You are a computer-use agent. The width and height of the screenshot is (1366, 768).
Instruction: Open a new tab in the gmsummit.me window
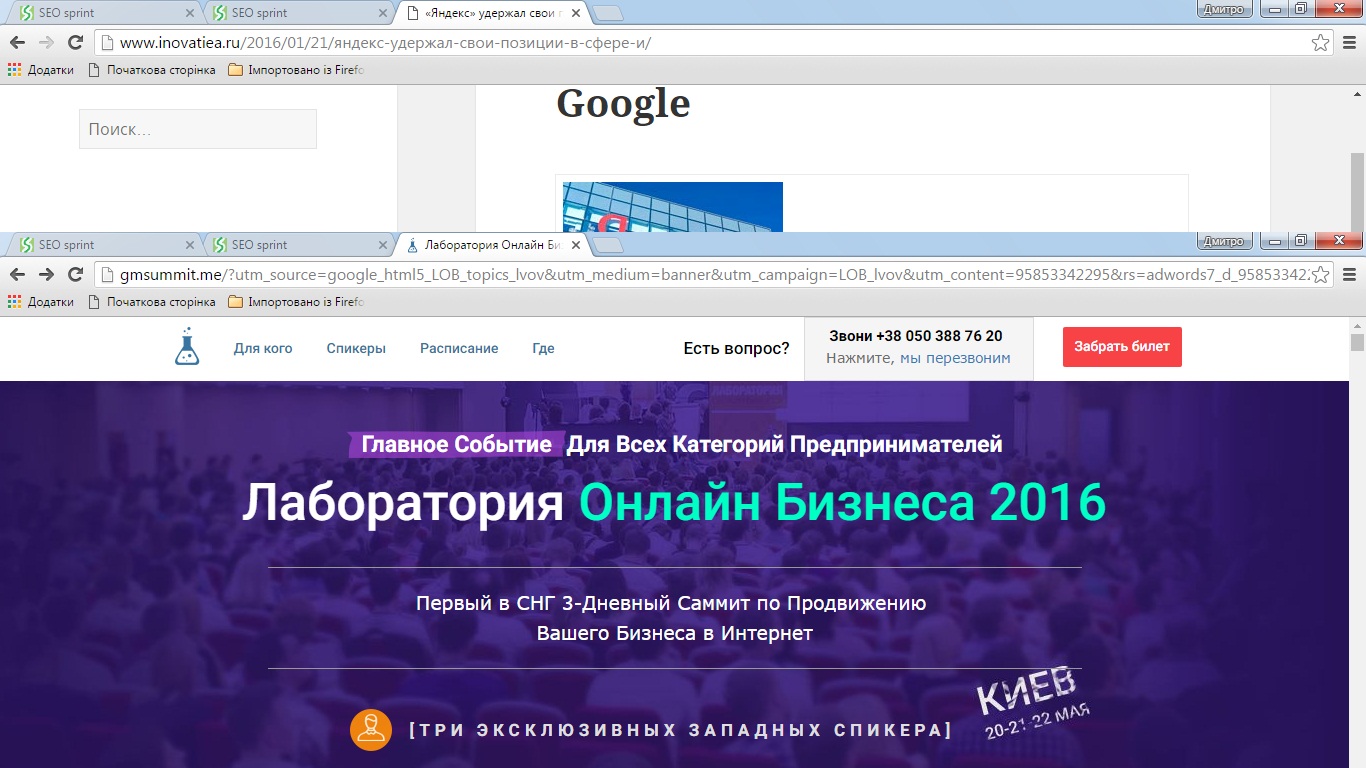point(608,245)
